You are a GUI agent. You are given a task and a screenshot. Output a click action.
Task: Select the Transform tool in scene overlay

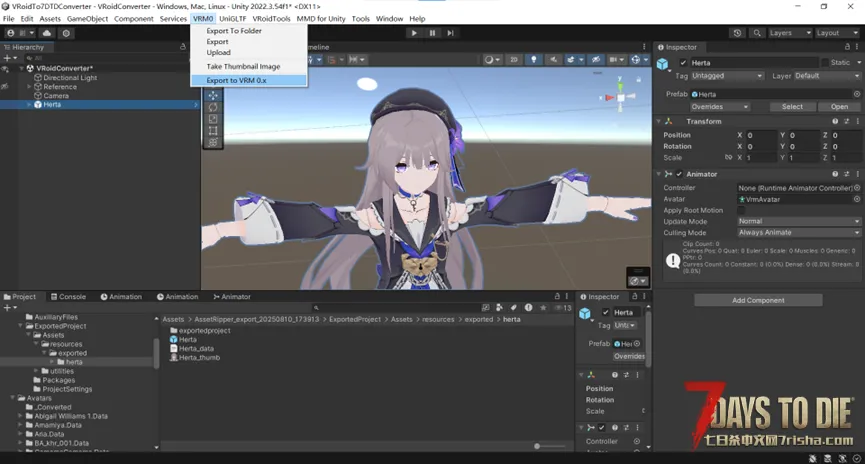(213, 142)
